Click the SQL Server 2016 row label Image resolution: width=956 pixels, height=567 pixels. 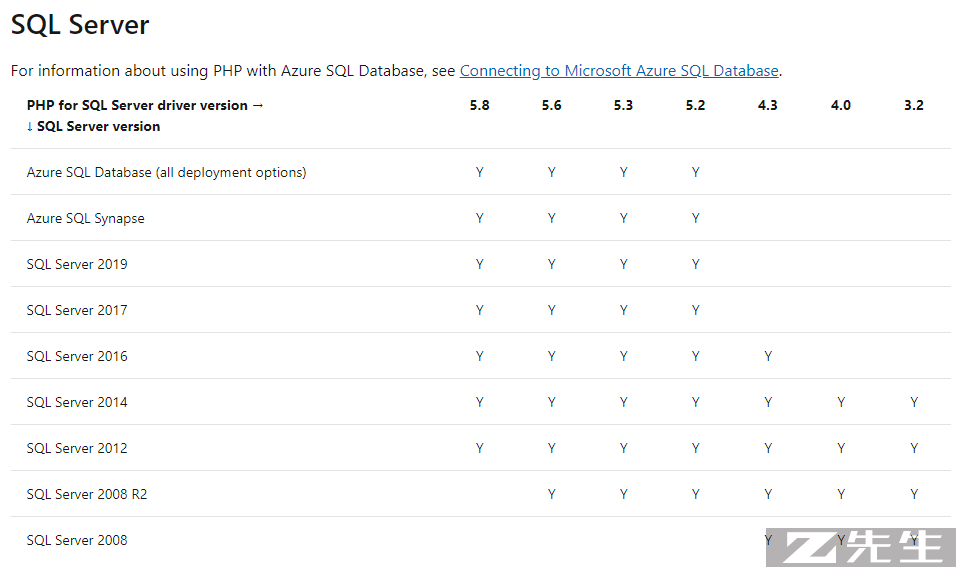click(77, 356)
